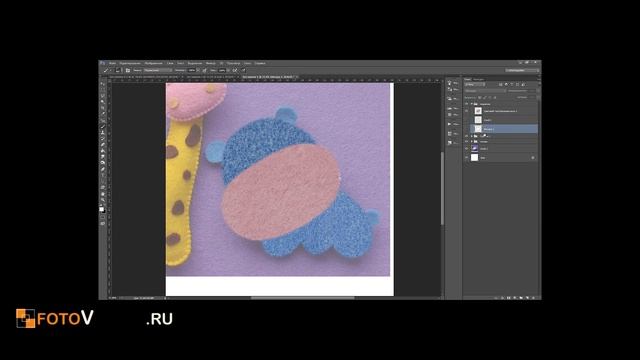Click the canvas horizontal scrollbar
640x360 pixels.
click(x=302, y=298)
